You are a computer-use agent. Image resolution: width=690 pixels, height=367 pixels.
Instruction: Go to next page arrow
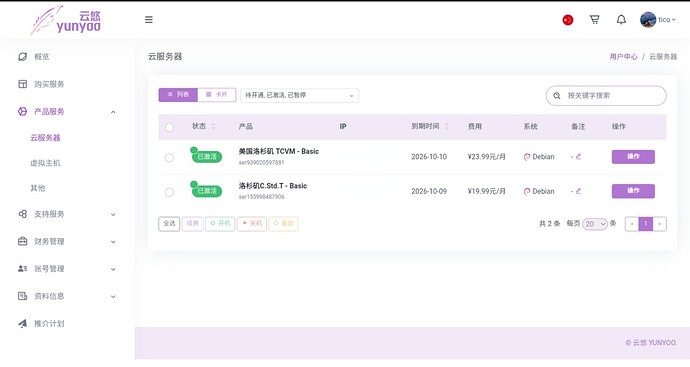tap(660, 224)
